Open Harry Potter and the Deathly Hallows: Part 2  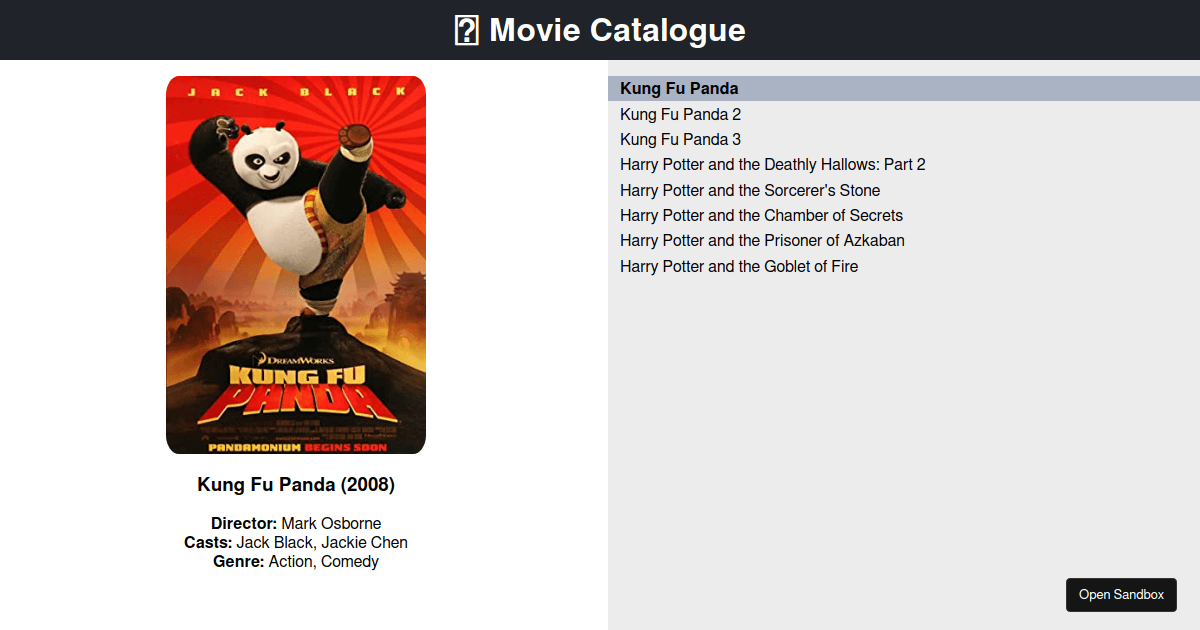[772, 164]
